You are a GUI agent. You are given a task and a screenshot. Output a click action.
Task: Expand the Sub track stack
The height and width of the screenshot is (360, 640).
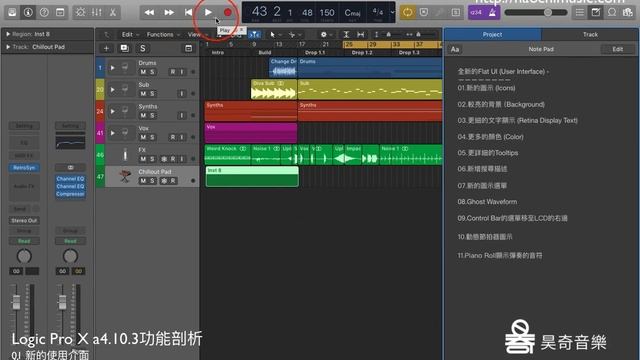112,89
